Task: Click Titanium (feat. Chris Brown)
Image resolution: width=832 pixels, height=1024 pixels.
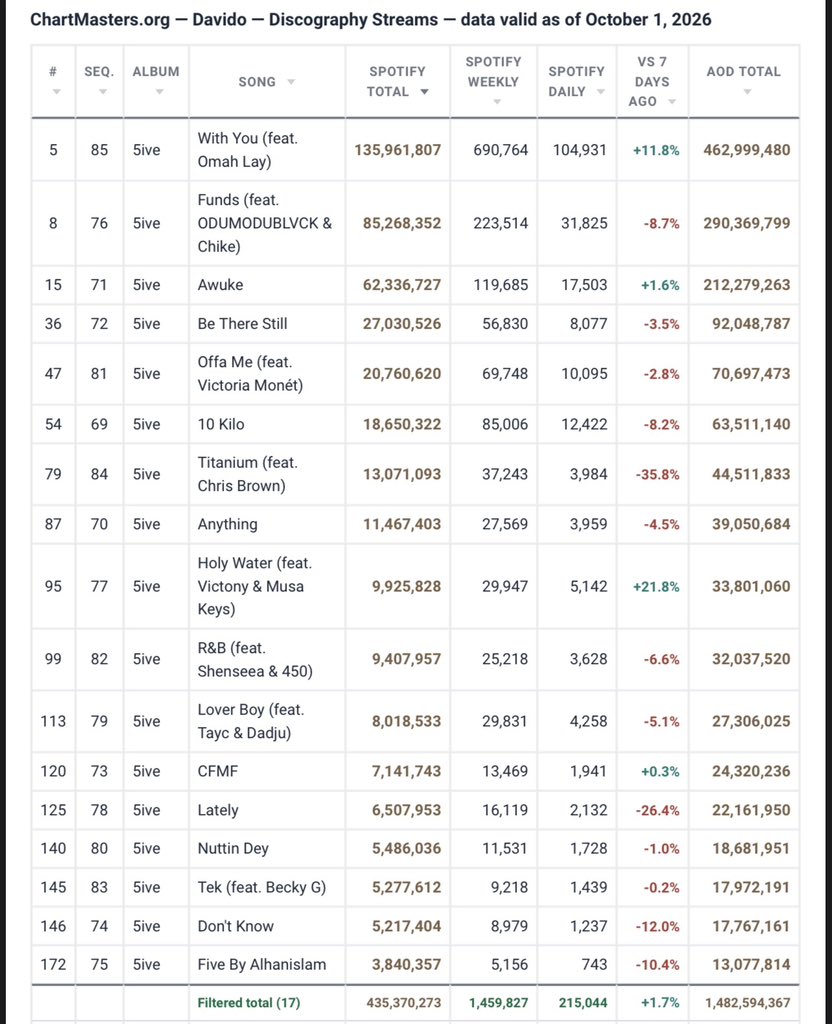Action: pos(248,474)
